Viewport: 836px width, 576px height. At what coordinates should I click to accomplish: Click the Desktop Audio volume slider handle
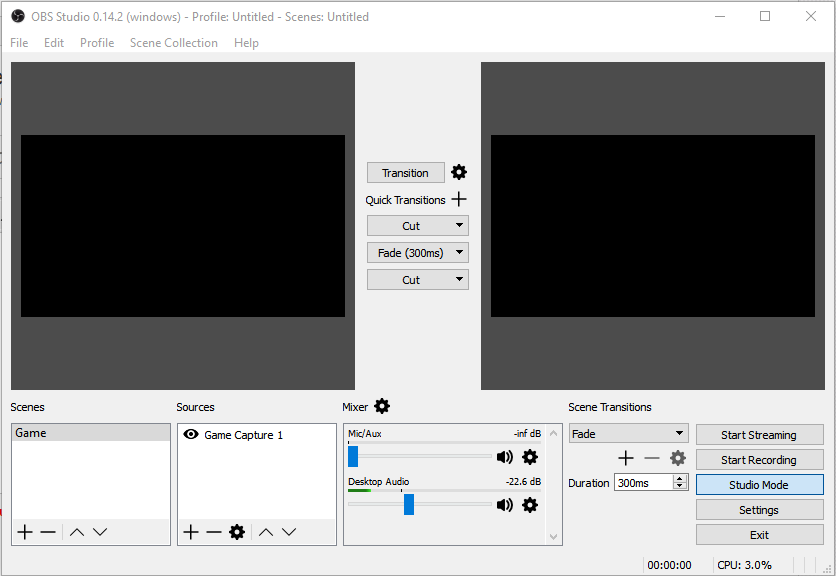[x=409, y=505]
